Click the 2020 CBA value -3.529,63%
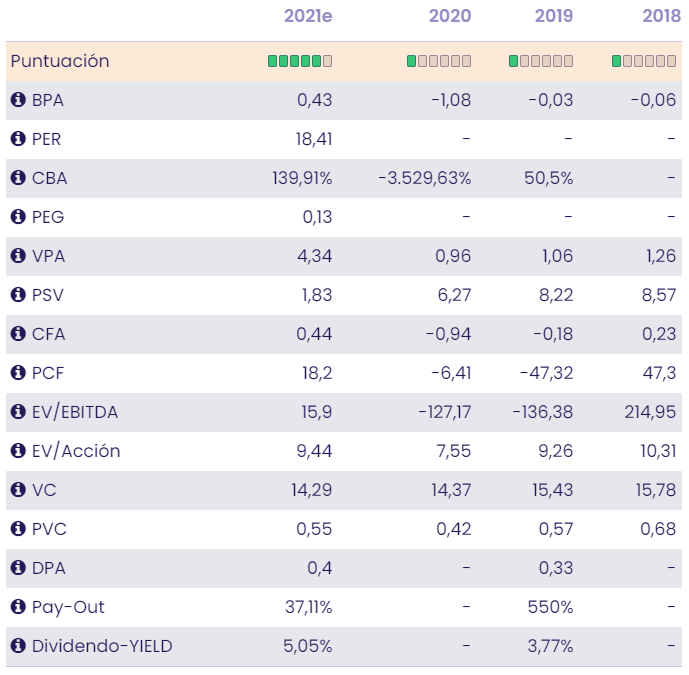Image resolution: width=689 pixels, height=675 pixels. [x=425, y=178]
